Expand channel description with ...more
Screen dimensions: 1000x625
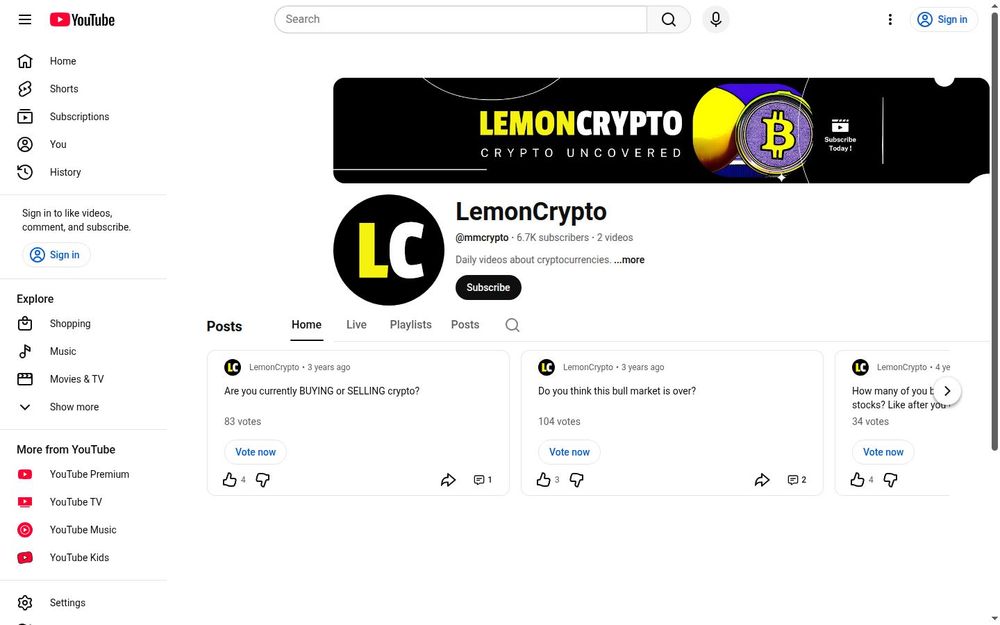click(629, 260)
